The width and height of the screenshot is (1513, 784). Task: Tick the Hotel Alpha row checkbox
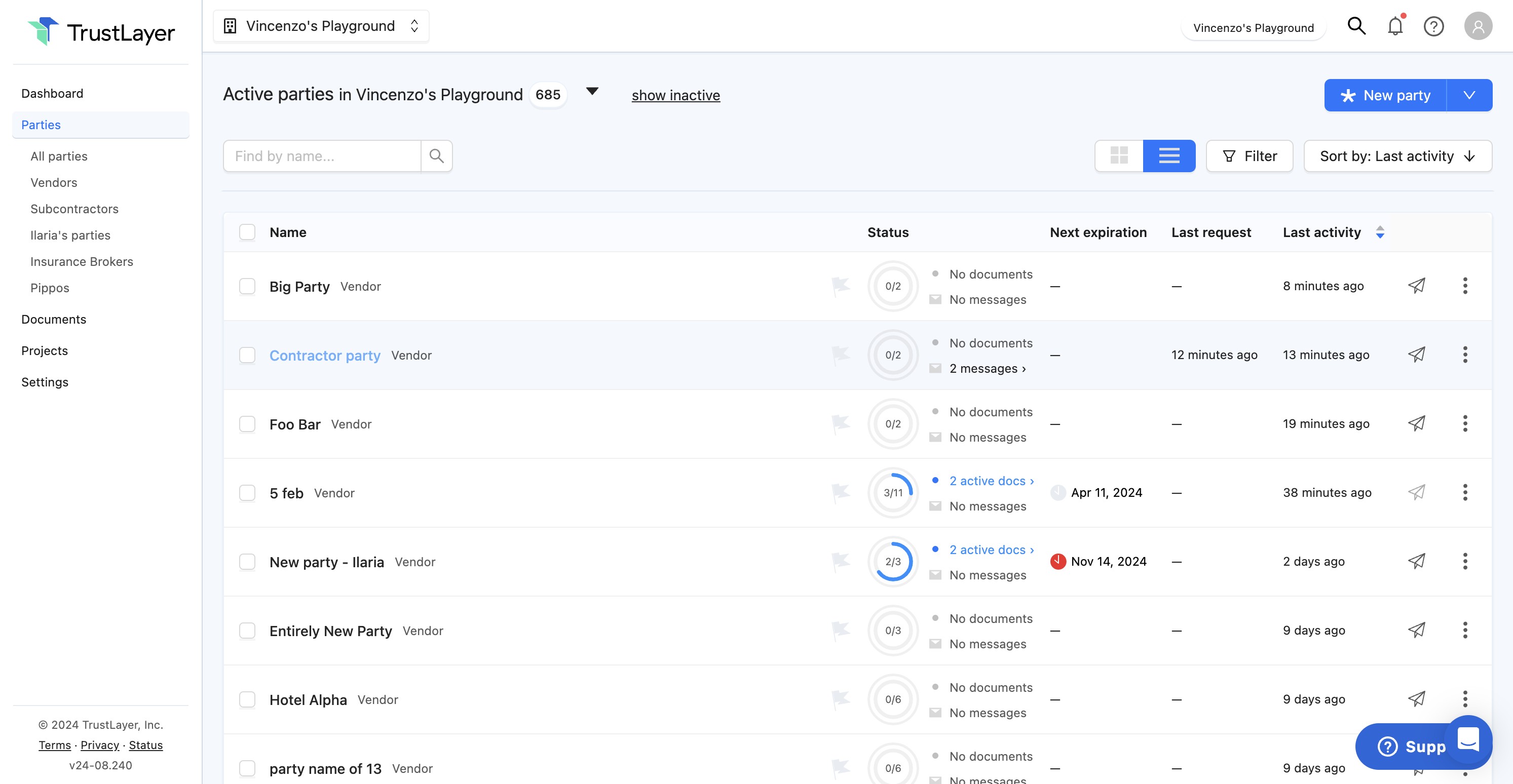coord(247,699)
